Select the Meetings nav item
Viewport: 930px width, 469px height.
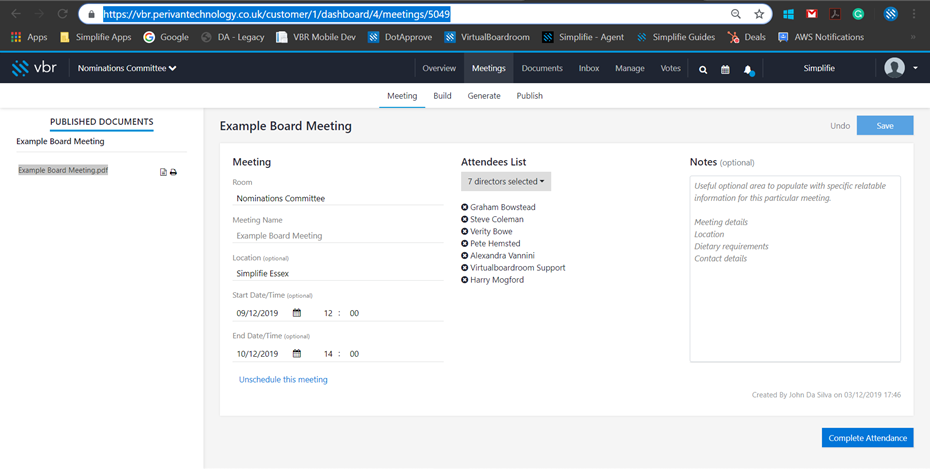(x=489, y=68)
